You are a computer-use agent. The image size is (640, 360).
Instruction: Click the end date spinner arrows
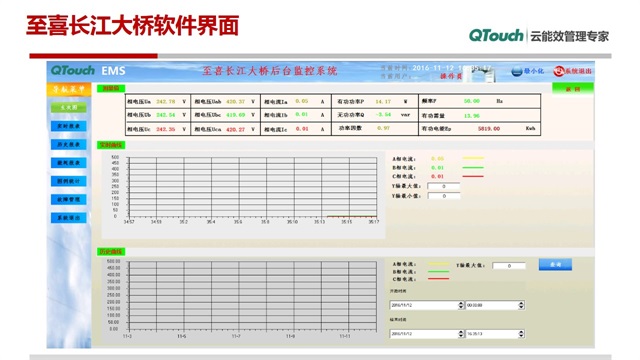461,334
